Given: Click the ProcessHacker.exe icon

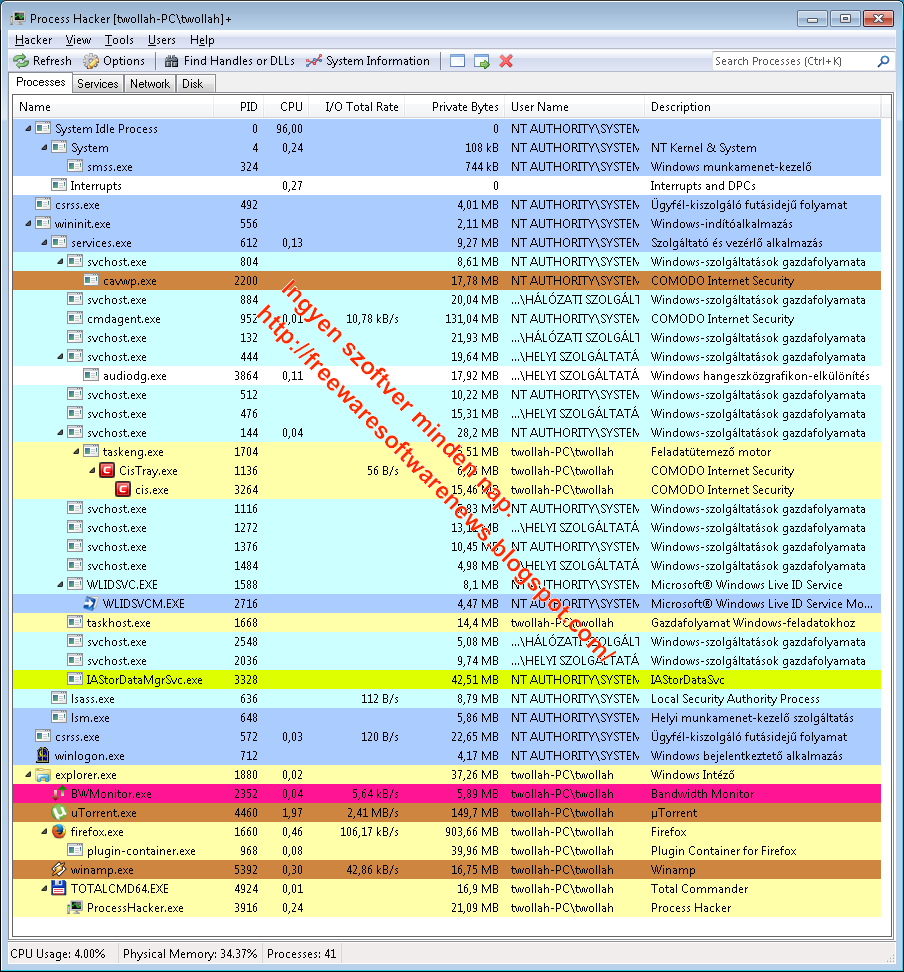Looking at the screenshot, I should [75, 908].
